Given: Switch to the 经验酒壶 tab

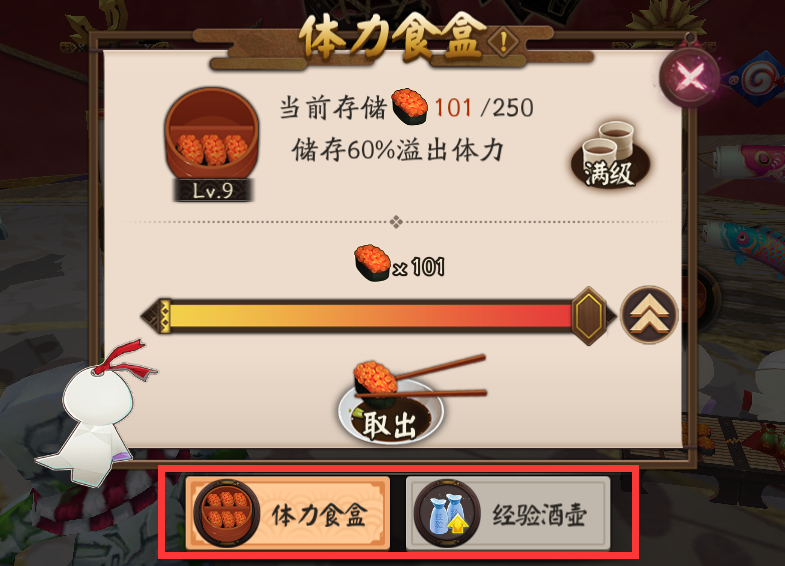Looking at the screenshot, I should pyautogui.click(x=508, y=514).
